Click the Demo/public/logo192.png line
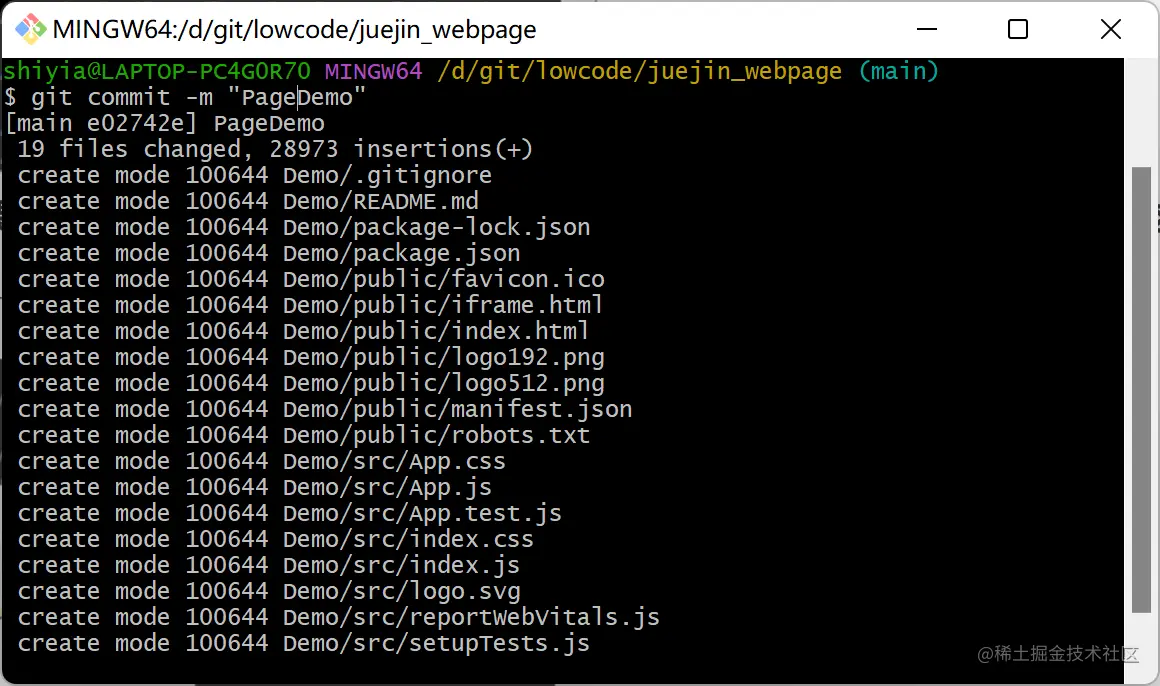Screen dimensions: 1160x686 (311, 357)
